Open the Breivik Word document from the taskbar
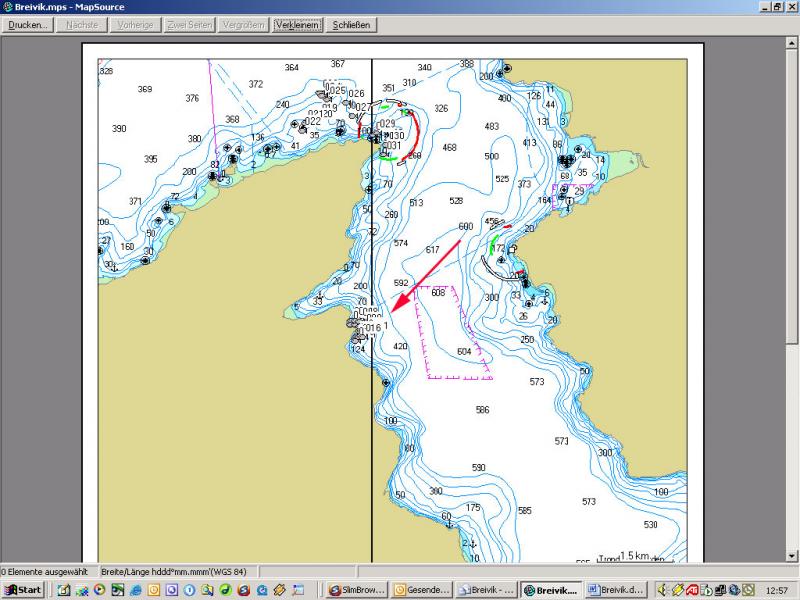The image size is (800, 600). (x=616, y=590)
